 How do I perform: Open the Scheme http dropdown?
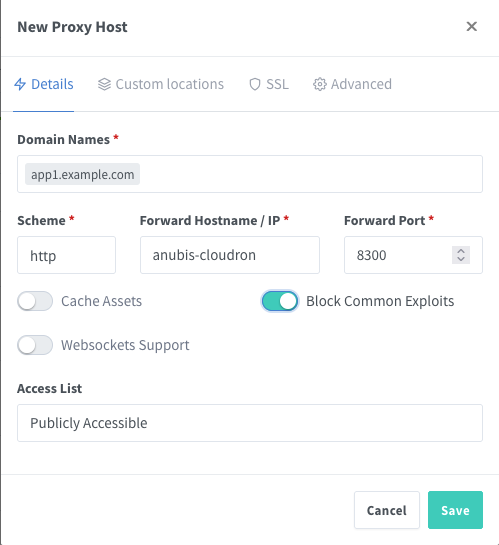click(66, 255)
